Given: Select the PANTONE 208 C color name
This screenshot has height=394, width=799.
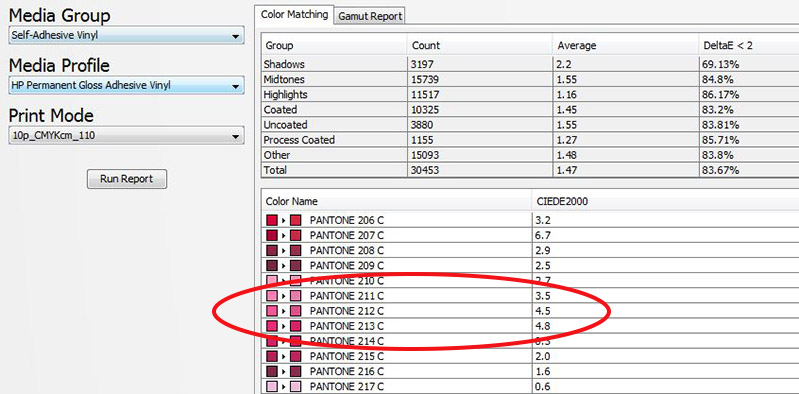Looking at the screenshot, I should tap(347, 250).
